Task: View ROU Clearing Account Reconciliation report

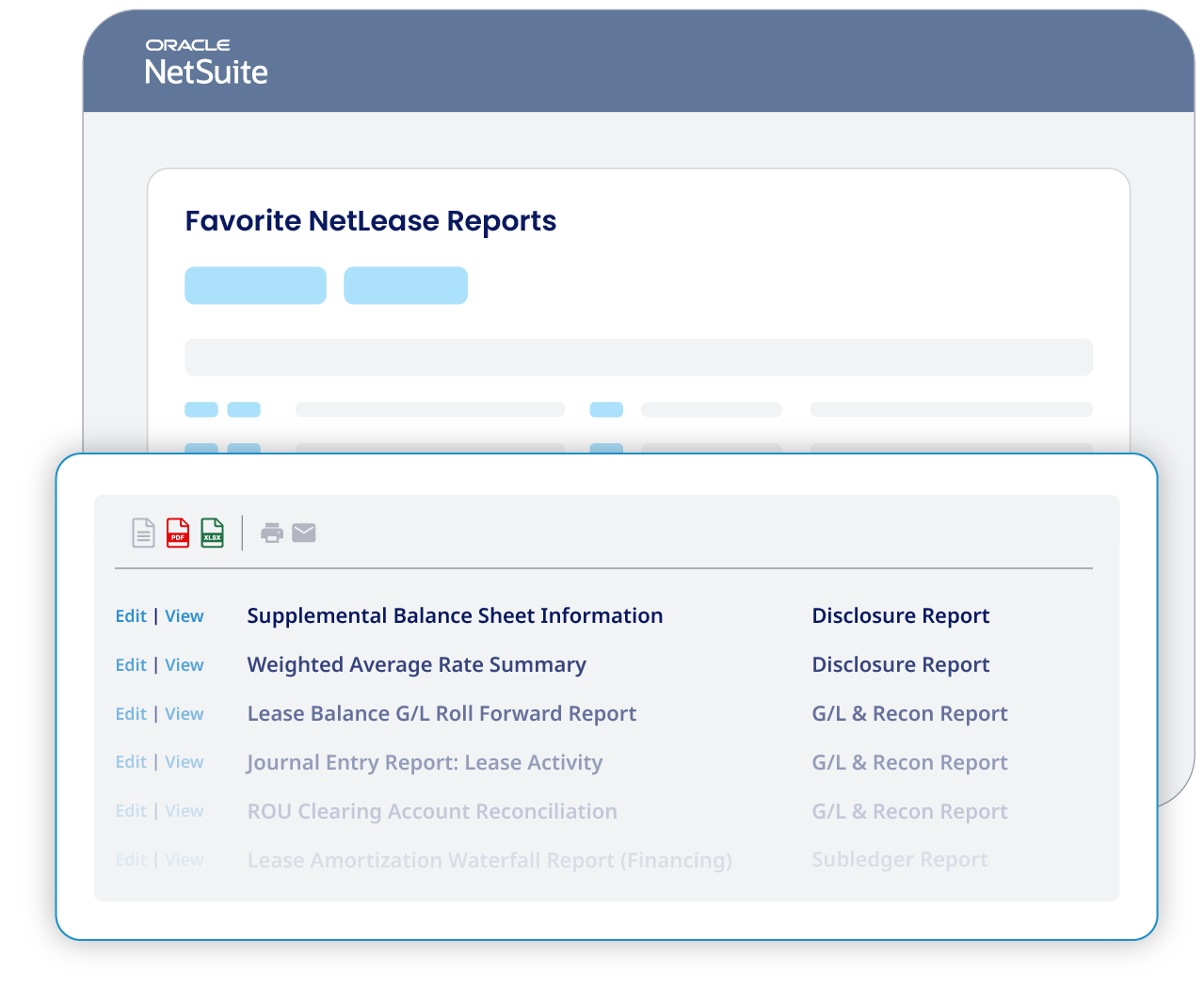Action: 185,811
